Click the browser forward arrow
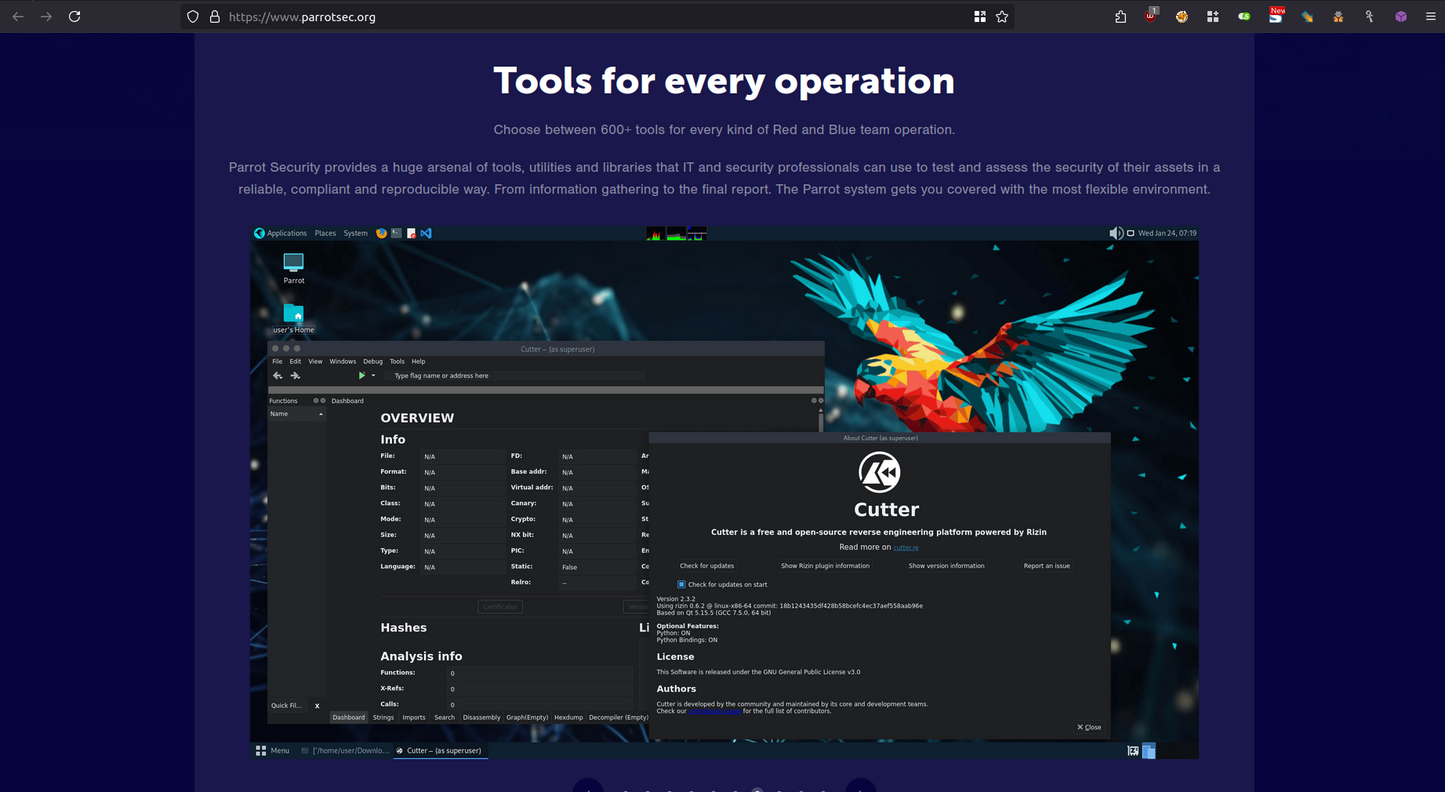The image size is (1445, 792). pos(46,17)
